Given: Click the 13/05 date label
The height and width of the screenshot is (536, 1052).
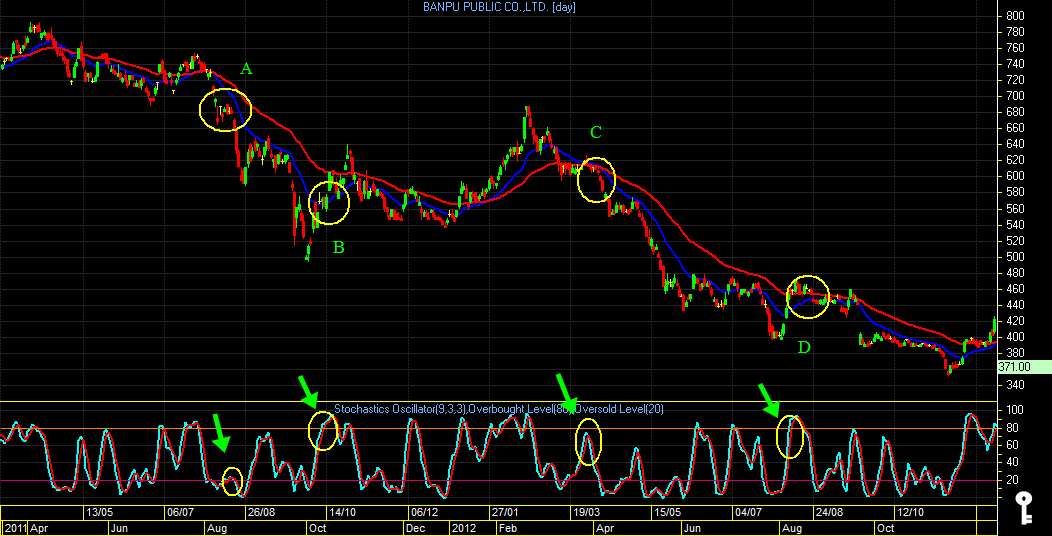Looking at the screenshot, I should coord(98,513).
